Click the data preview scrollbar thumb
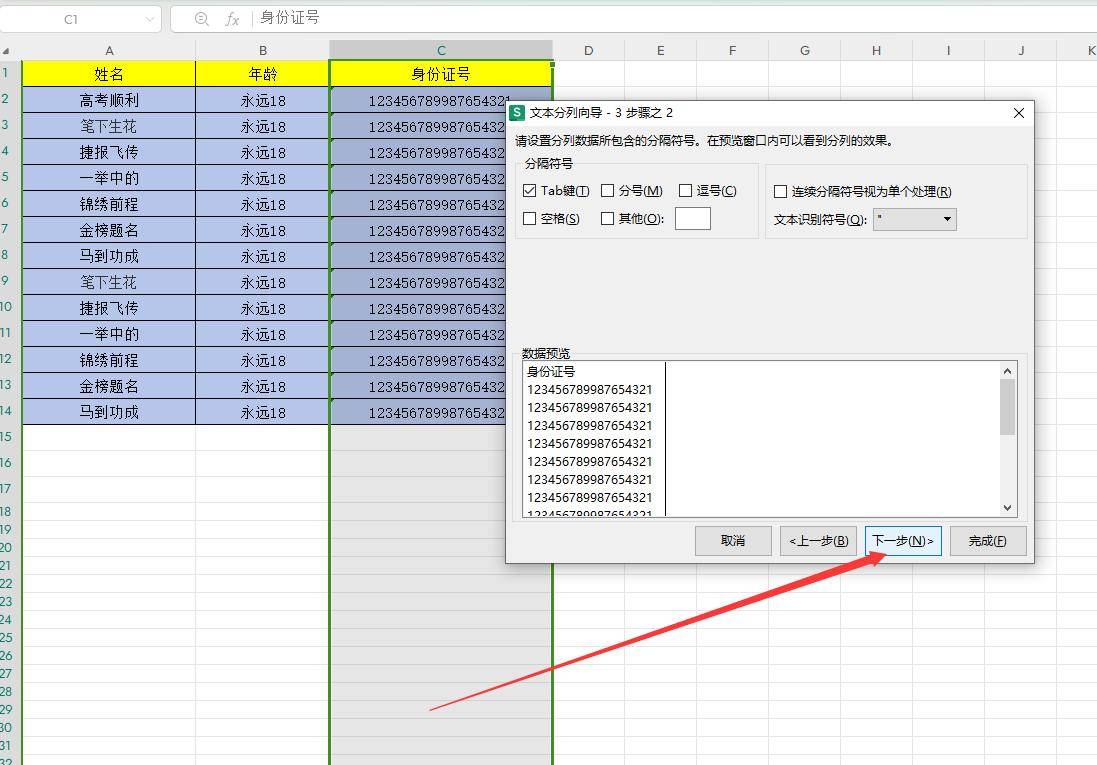The height and width of the screenshot is (765, 1097). tap(1007, 407)
